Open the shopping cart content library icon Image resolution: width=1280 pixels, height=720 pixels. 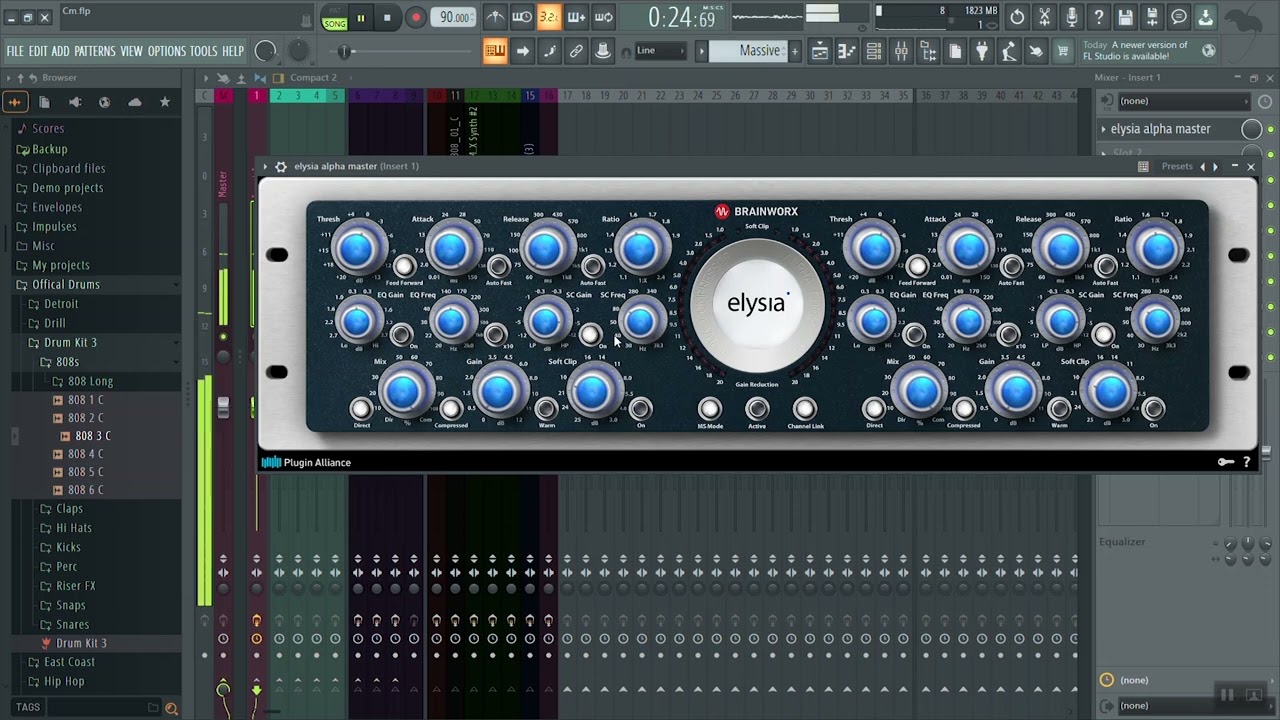[x=1063, y=51]
